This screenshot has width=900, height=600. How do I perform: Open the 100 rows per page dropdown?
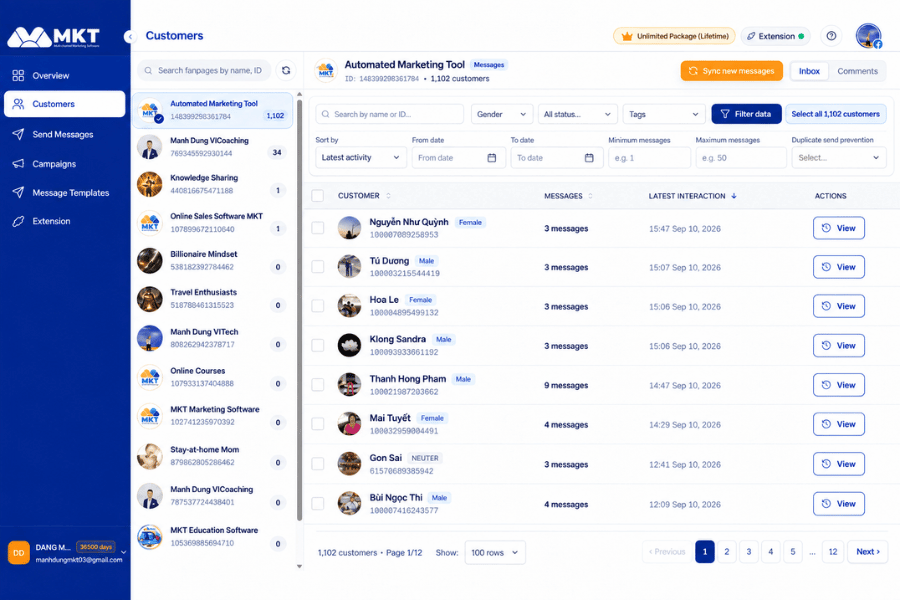495,552
